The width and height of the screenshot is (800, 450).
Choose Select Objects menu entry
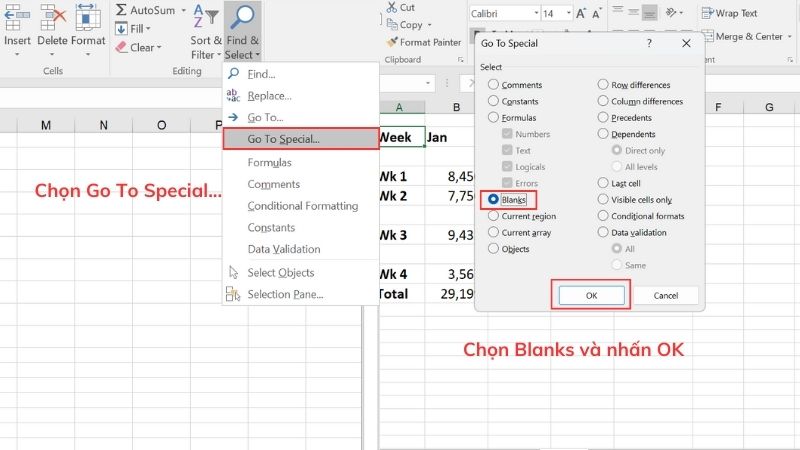point(301,272)
